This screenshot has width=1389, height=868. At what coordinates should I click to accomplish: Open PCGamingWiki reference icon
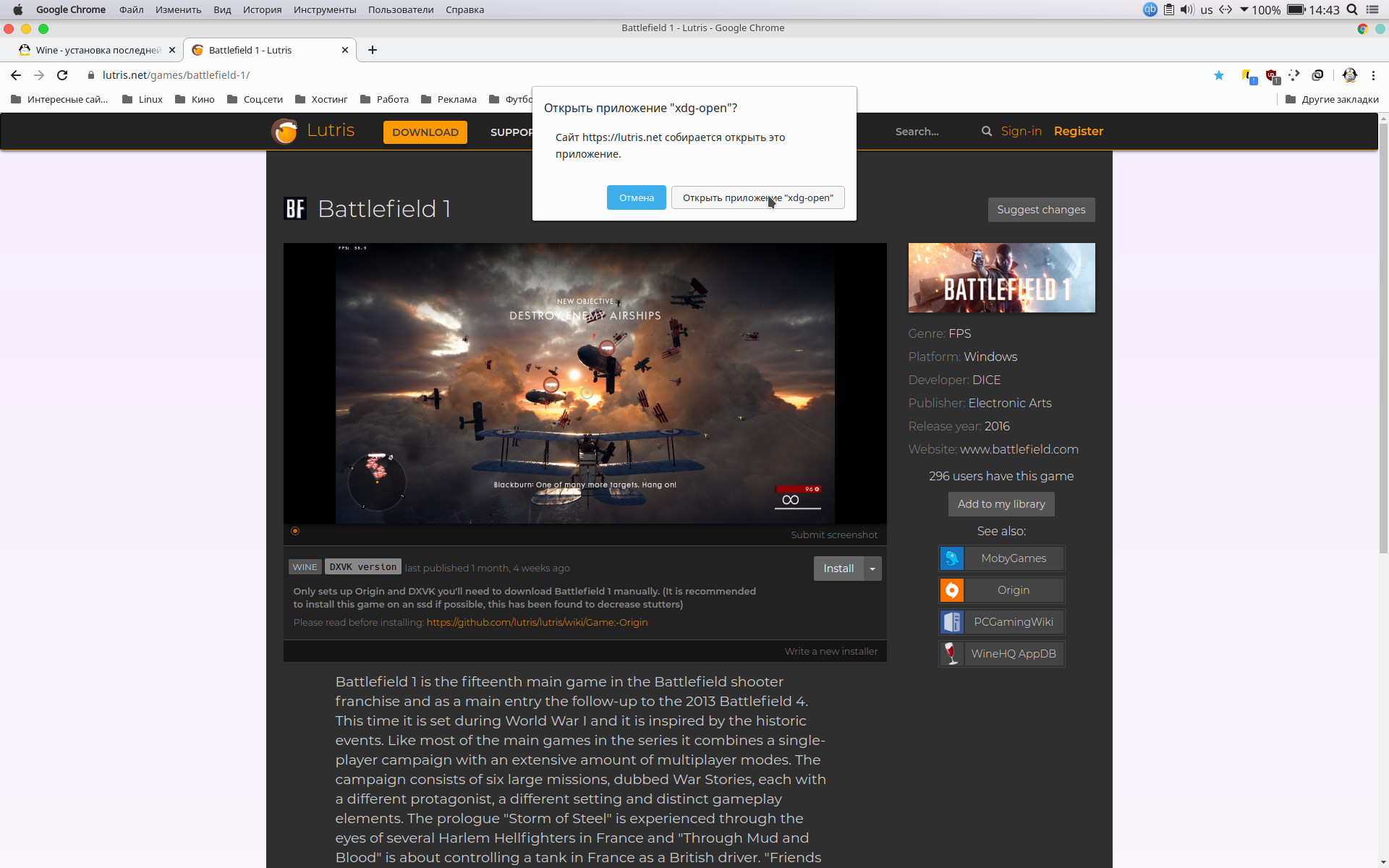(x=951, y=622)
